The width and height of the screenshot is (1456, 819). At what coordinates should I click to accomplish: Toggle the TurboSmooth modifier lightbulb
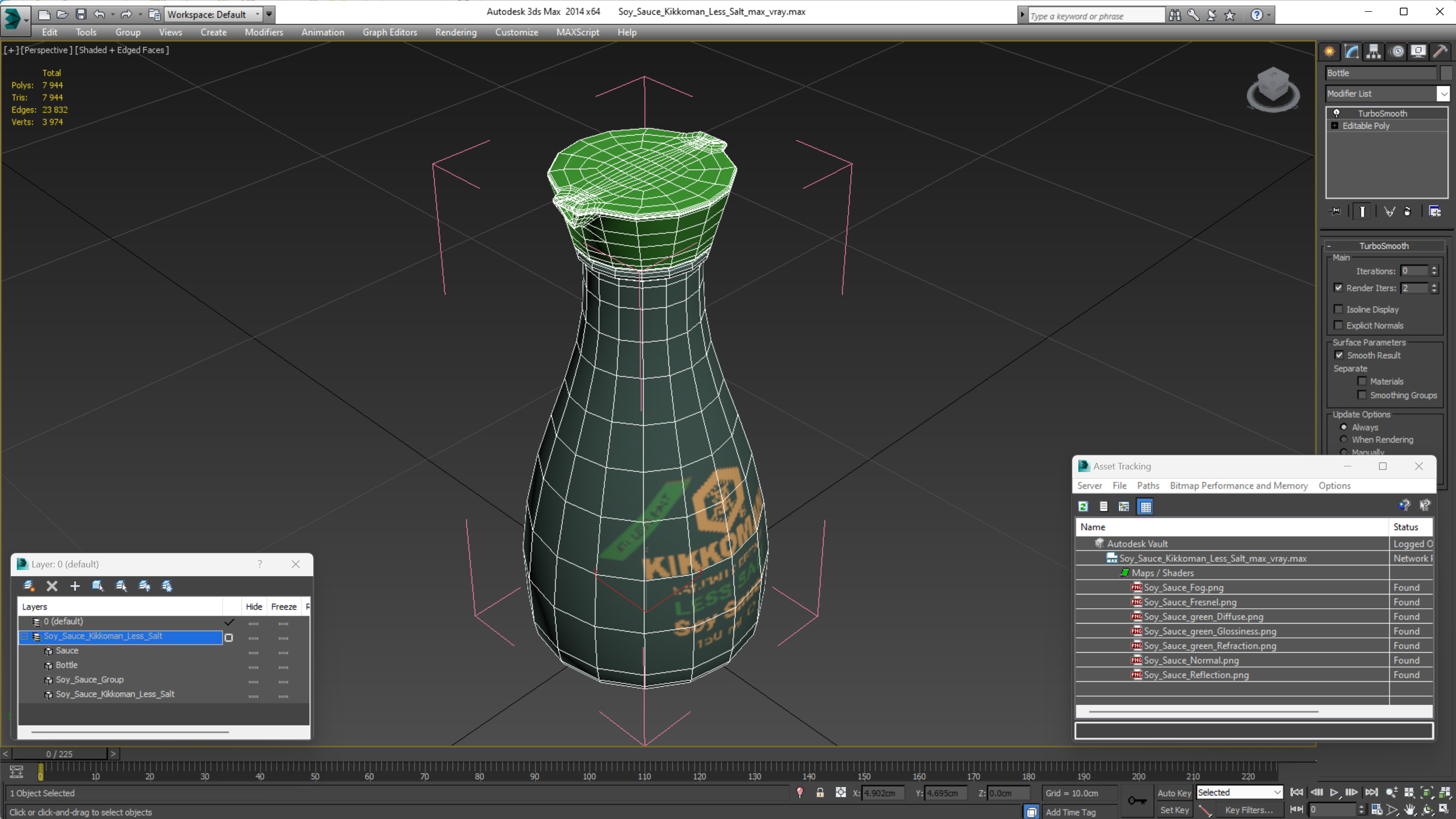[1337, 113]
